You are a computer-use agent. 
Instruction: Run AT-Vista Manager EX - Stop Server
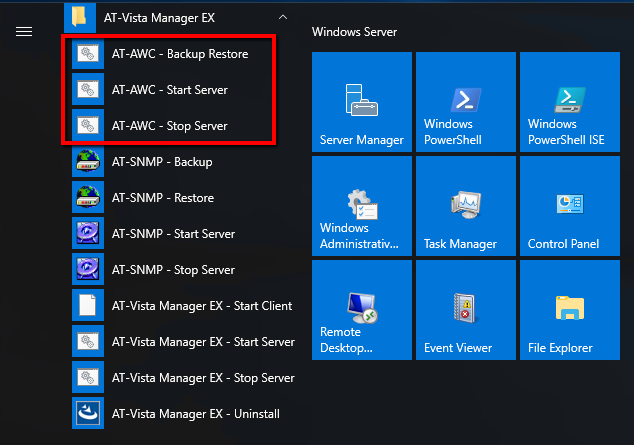tap(203, 378)
